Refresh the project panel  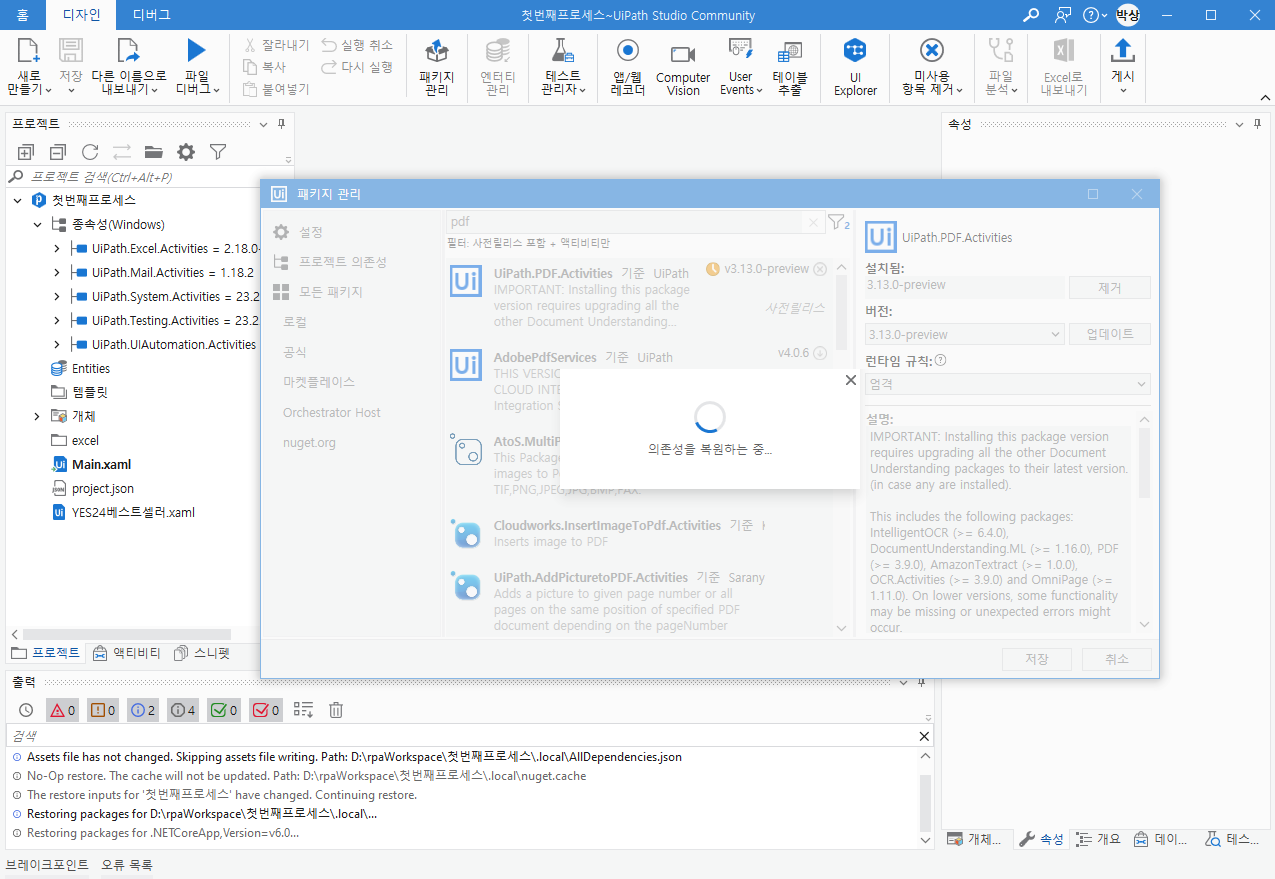pos(90,152)
